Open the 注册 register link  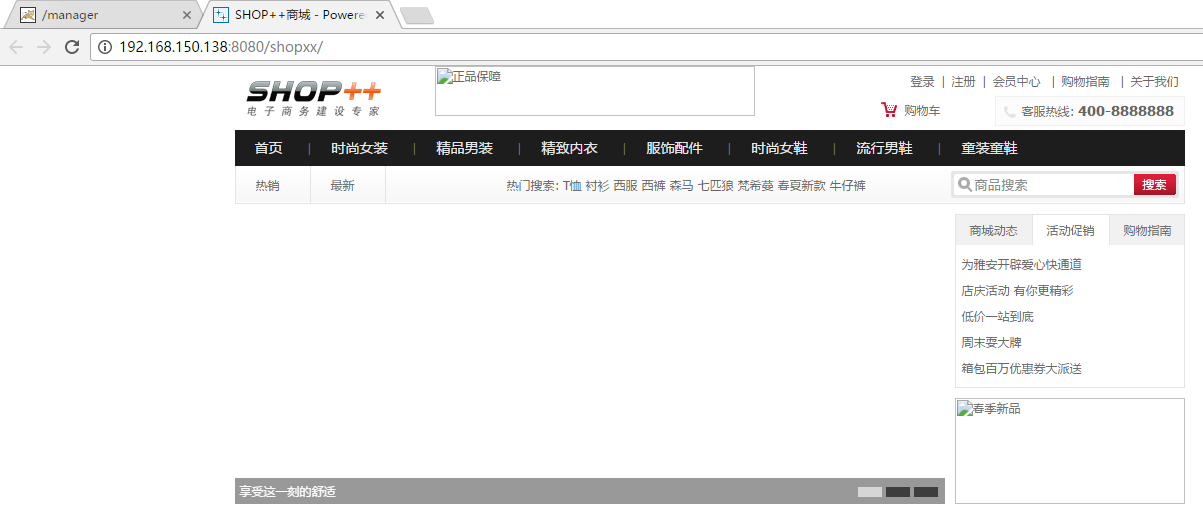[x=963, y=82]
